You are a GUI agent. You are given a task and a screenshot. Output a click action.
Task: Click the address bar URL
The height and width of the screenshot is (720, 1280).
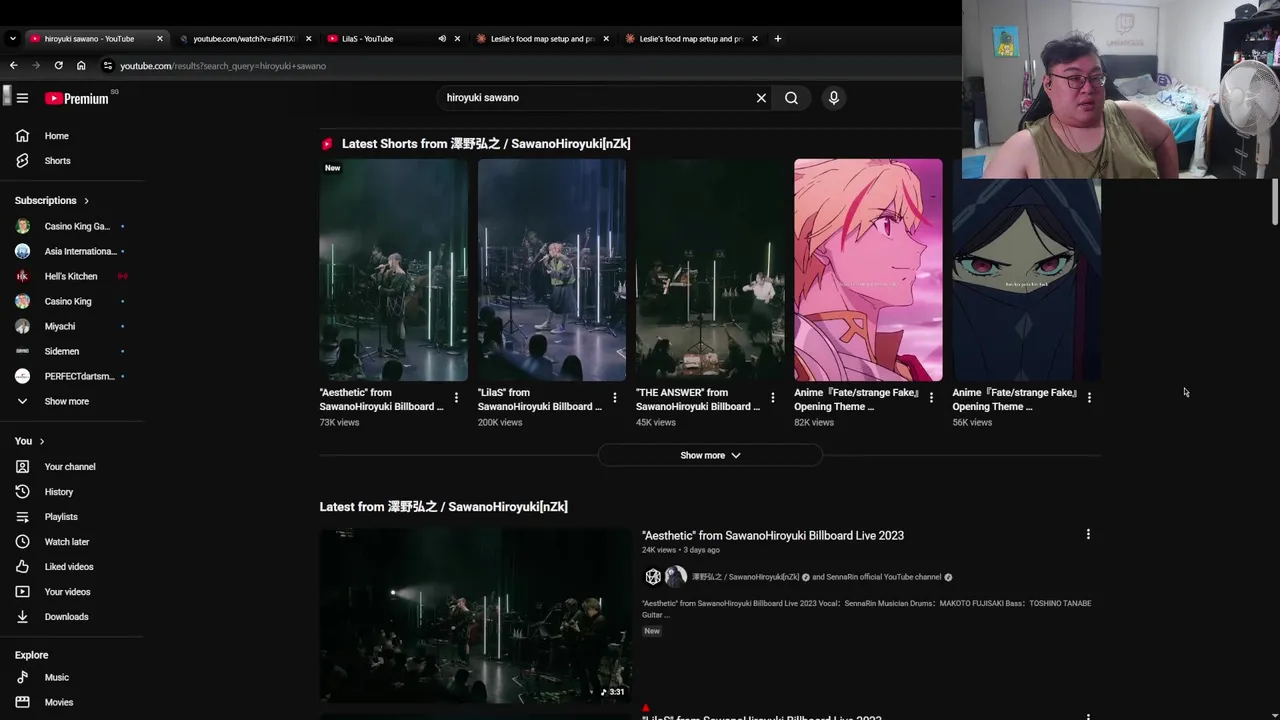223,66
